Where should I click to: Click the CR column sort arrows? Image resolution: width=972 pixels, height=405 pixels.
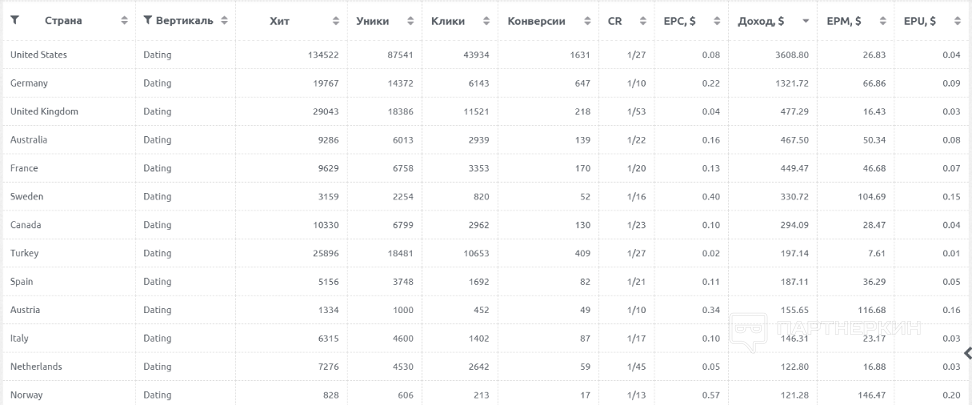643,21
